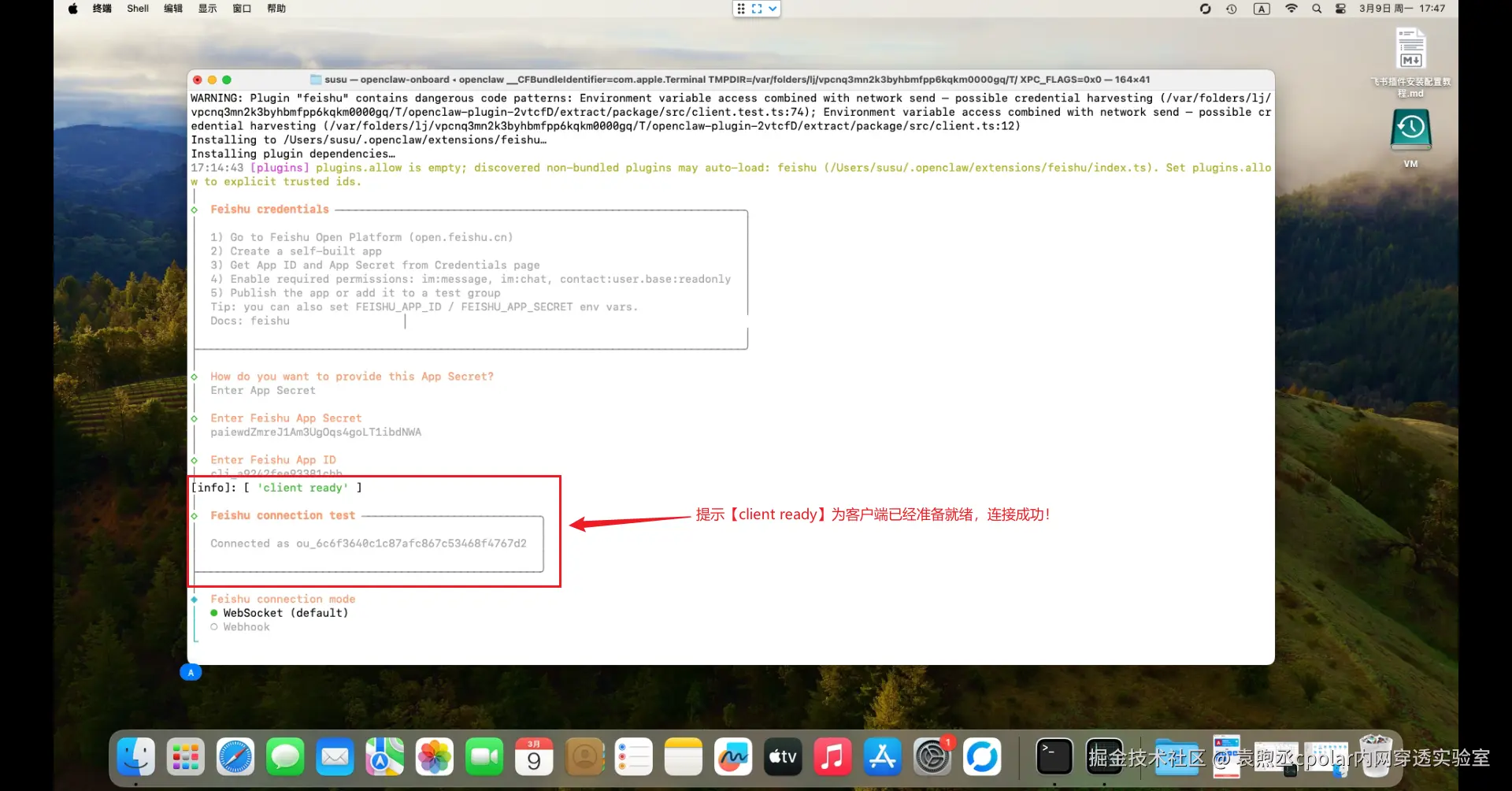Open the 窗口 menu
Viewport: 1512px width, 791px height.
[x=243, y=9]
